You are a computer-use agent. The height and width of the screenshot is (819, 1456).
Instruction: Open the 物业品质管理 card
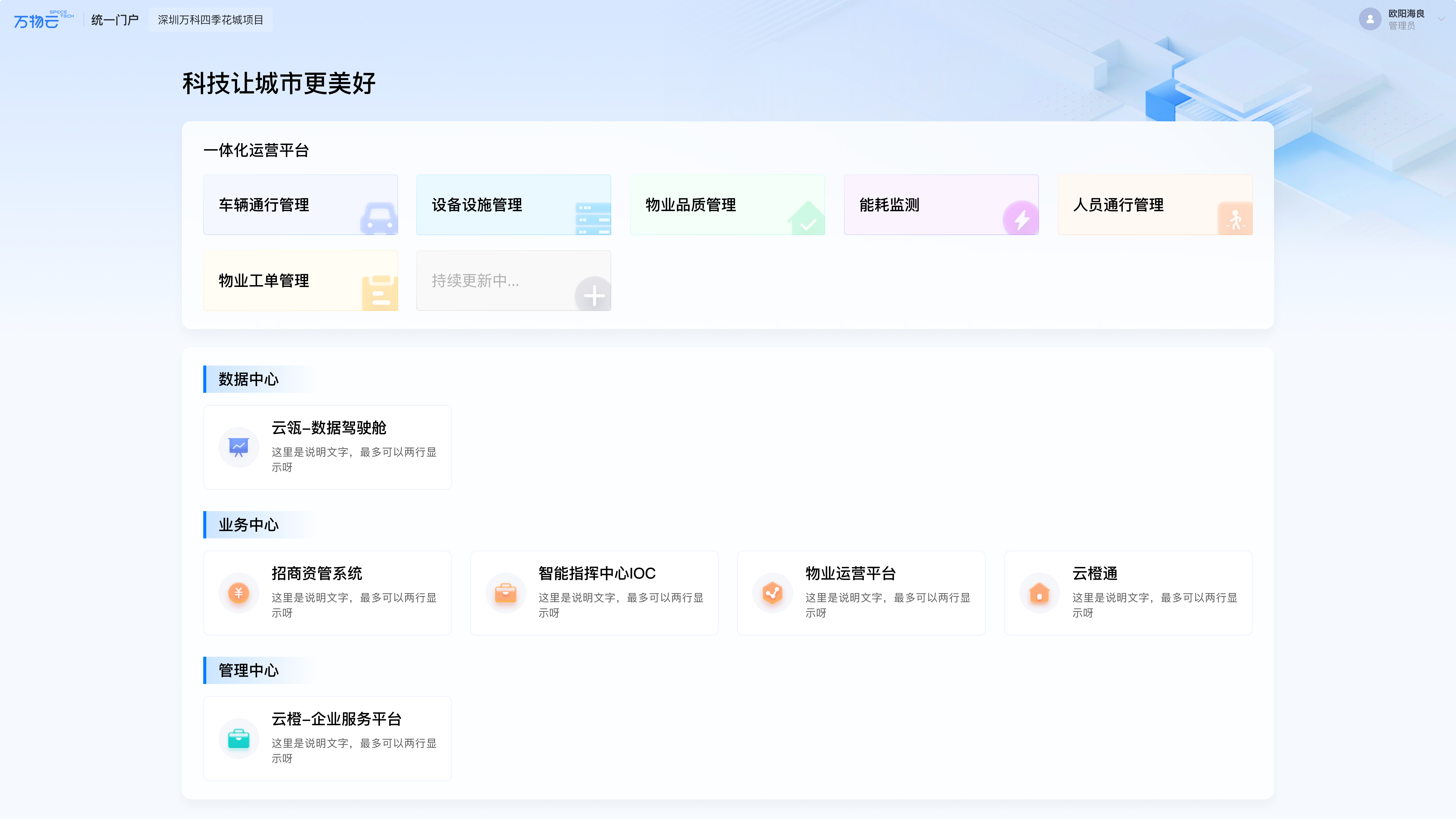coord(727,204)
